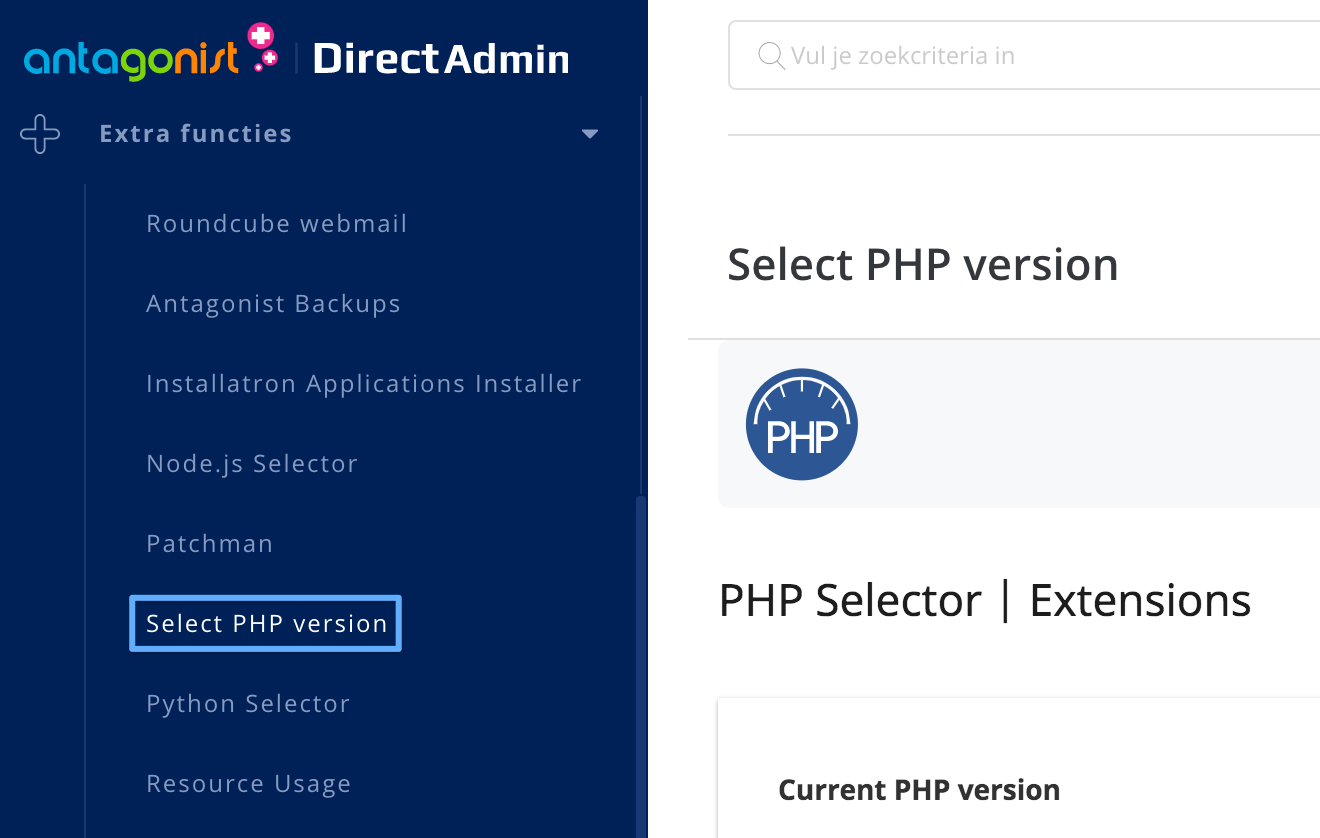Screen dimensions: 1320x838
Task: Click the Antagonist logo
Action: coord(151,50)
